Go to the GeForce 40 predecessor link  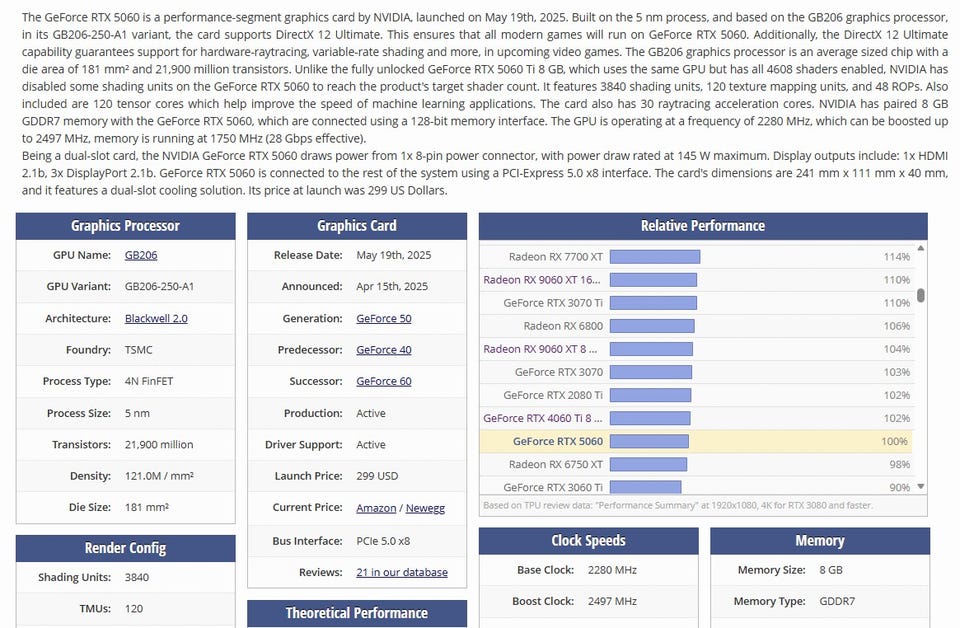click(384, 350)
